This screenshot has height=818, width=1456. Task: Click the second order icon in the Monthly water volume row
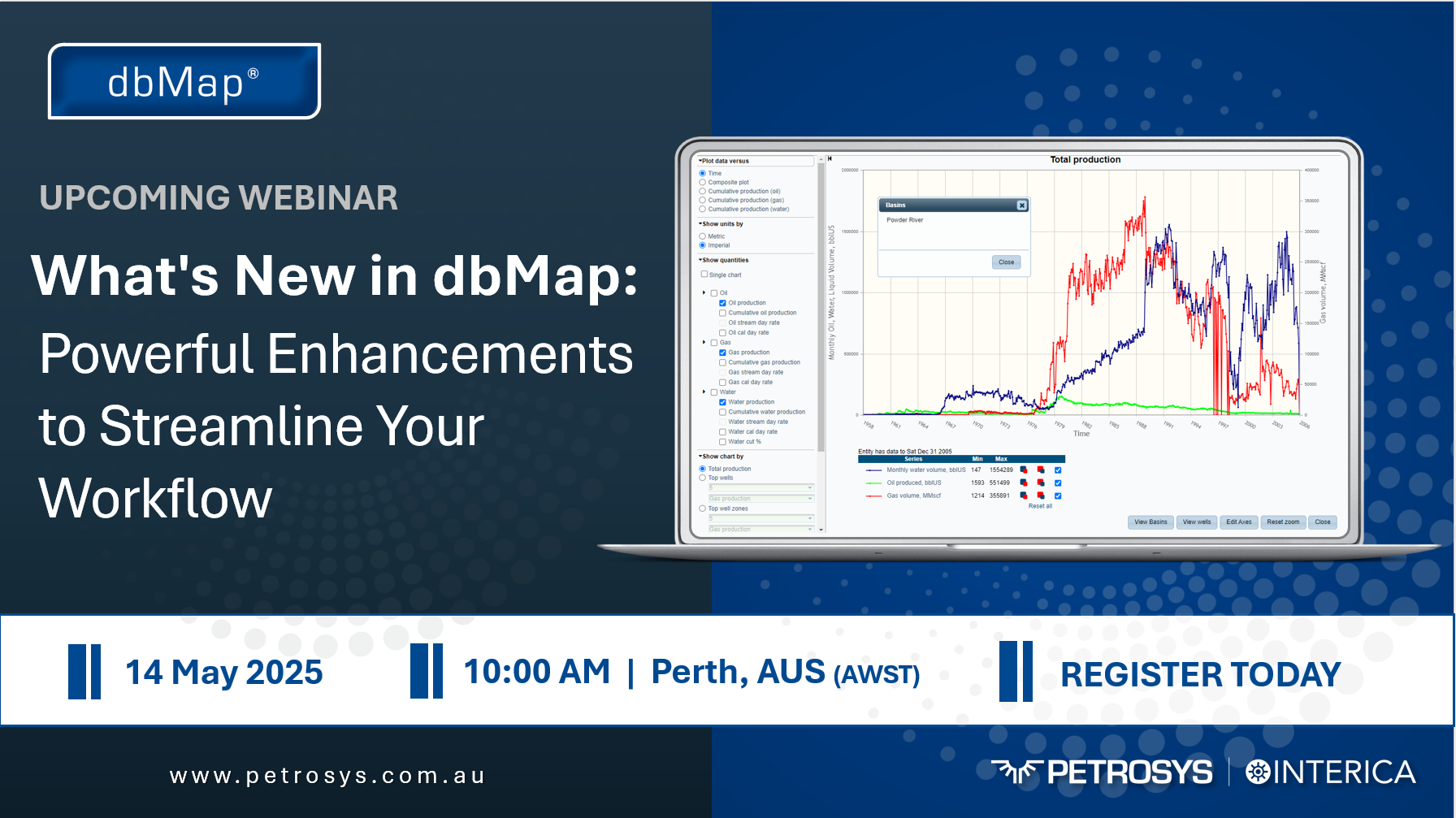coord(1041,470)
